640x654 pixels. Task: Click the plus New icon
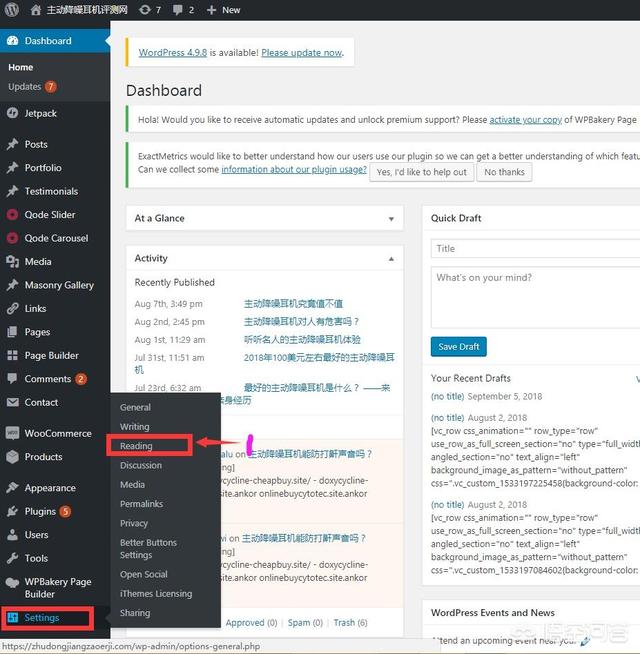(x=212, y=10)
